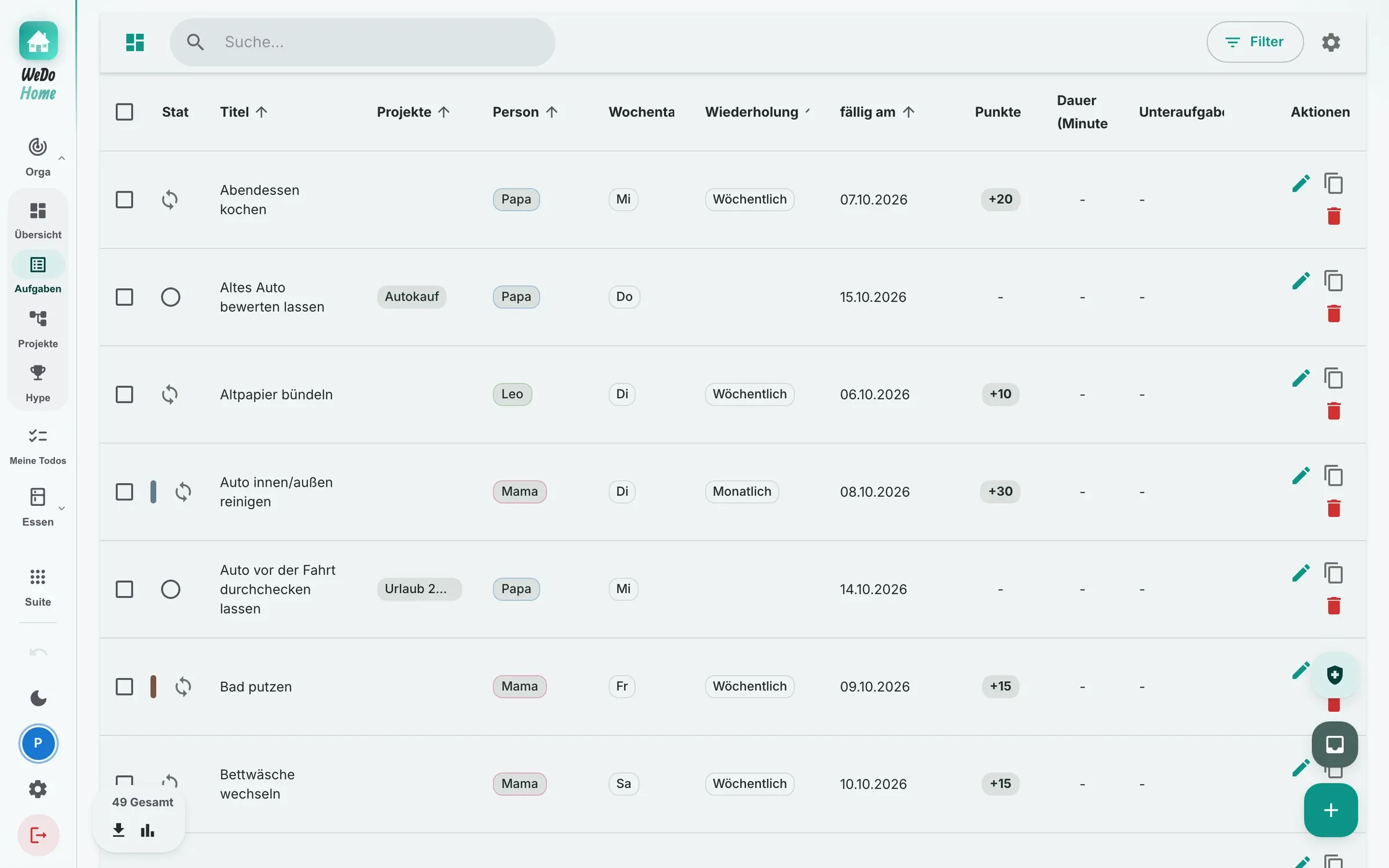This screenshot has height=868, width=1389.
Task: Sort by Person column header
Action: [525, 112]
